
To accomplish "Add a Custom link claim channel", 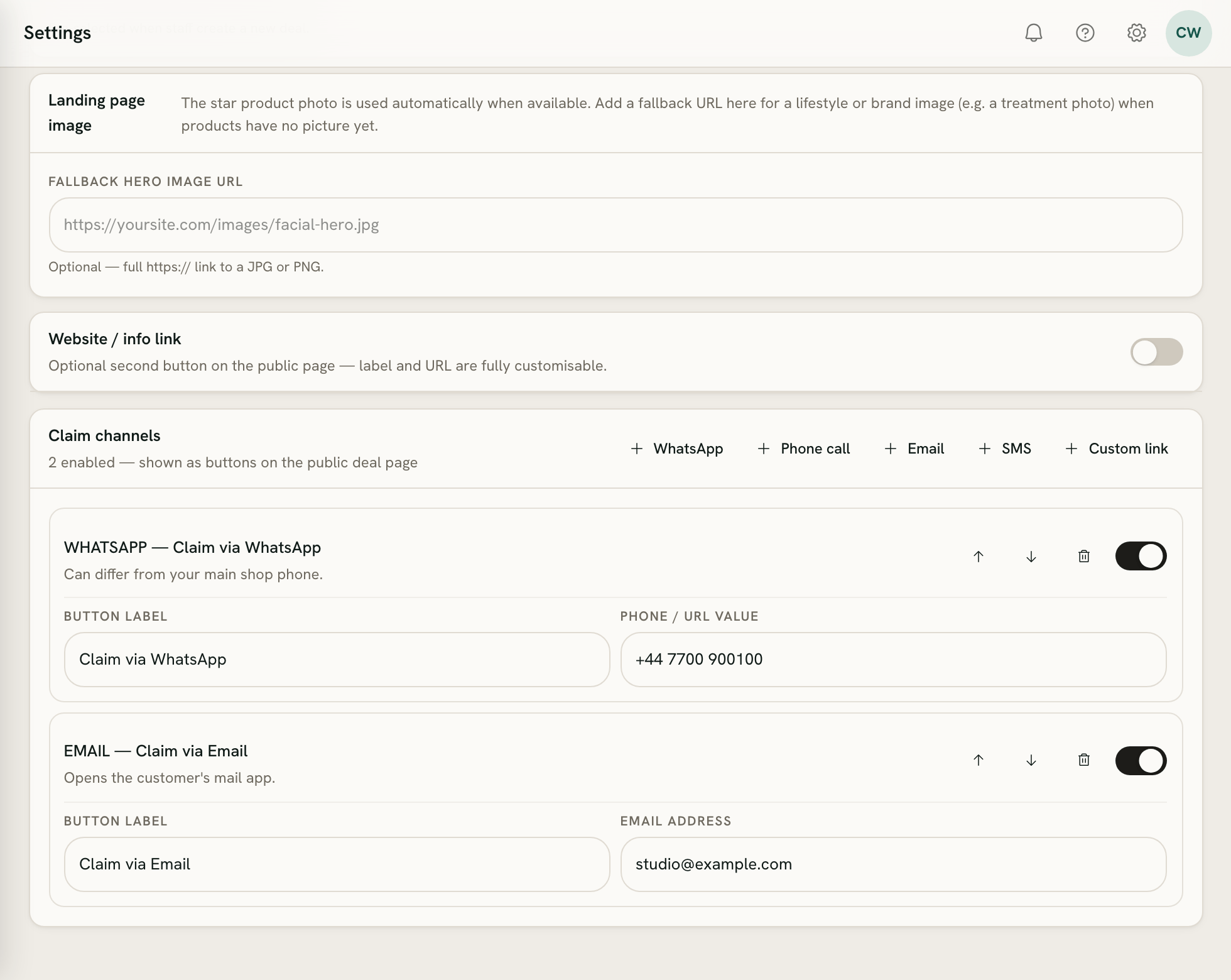I will 1116,449.
